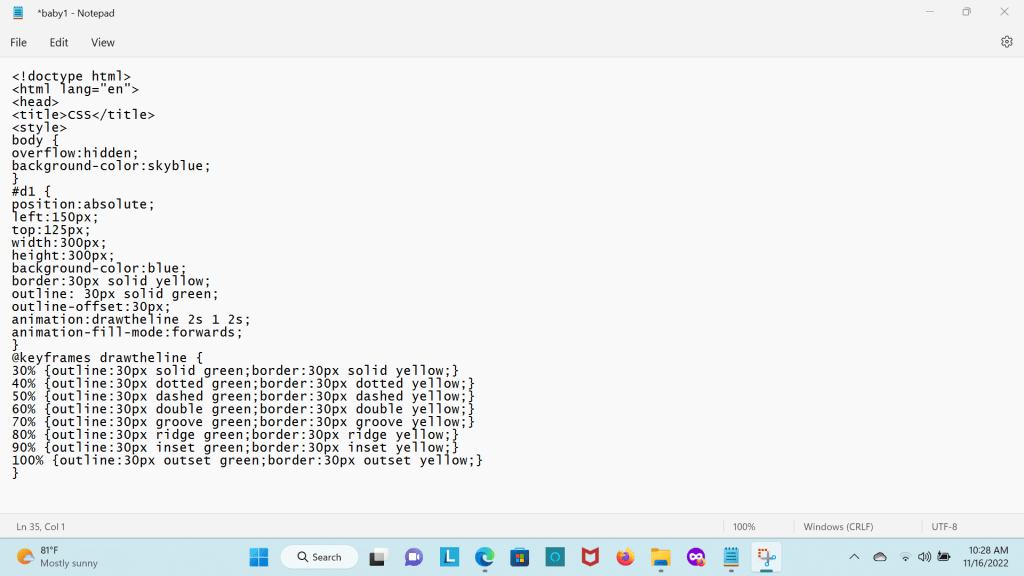Open Task View from taskbar
Image resolution: width=1024 pixels, height=576 pixels.
(378, 557)
